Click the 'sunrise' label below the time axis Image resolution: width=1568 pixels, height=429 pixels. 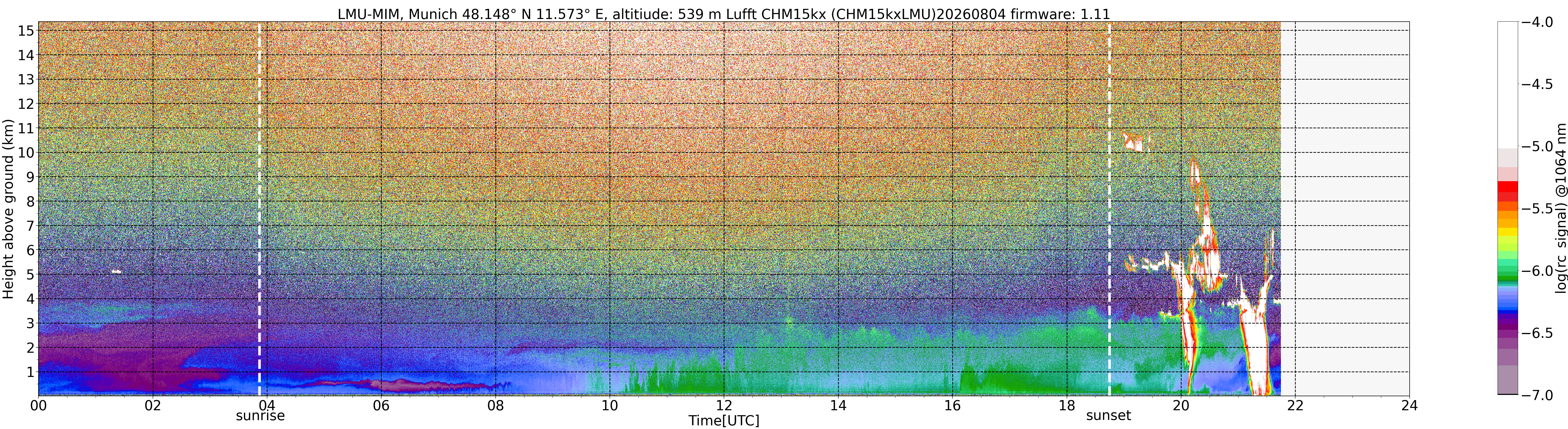coord(260,415)
